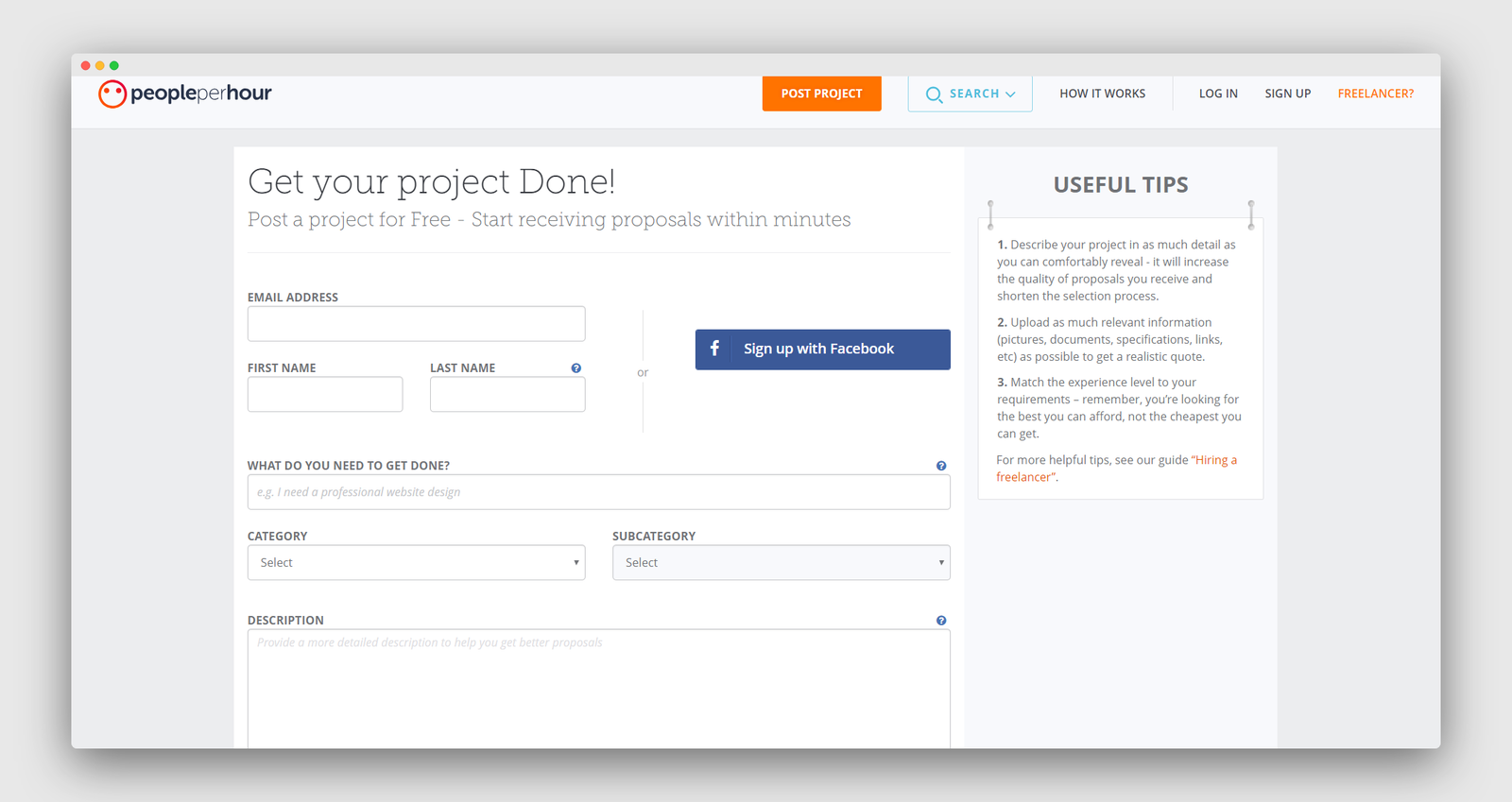Open the Freelancer? link
This screenshot has width=1512, height=802.
click(x=1376, y=94)
